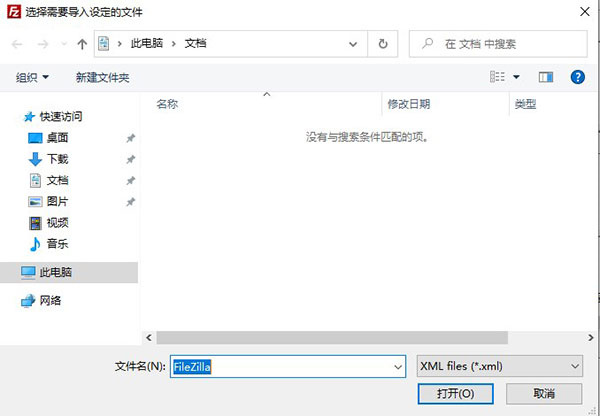This screenshot has width=600, height=416.
Task: Select 快速访问 in the navigation pane
Action: [53, 117]
